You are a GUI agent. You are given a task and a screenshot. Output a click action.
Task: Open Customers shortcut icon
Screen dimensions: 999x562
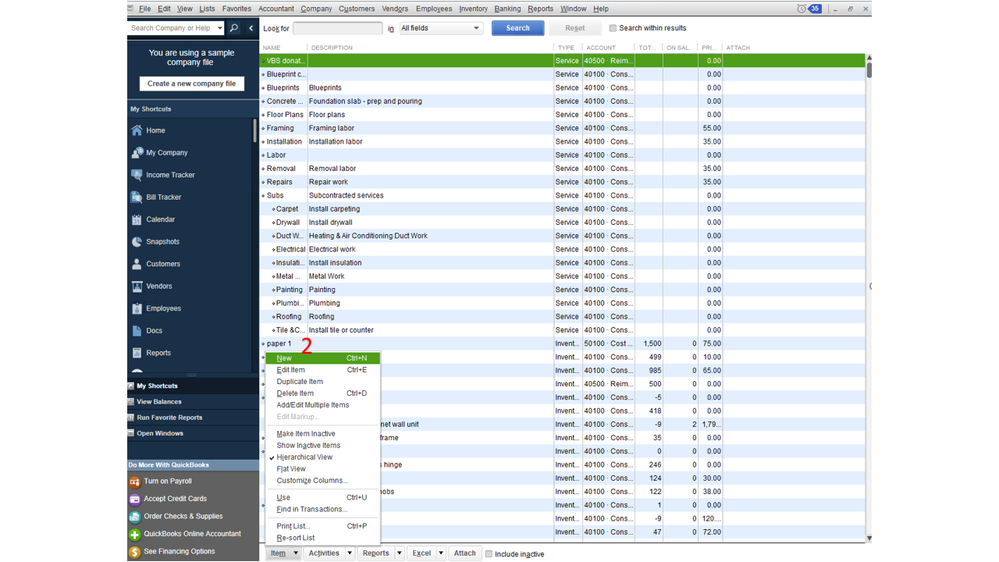coord(136,264)
